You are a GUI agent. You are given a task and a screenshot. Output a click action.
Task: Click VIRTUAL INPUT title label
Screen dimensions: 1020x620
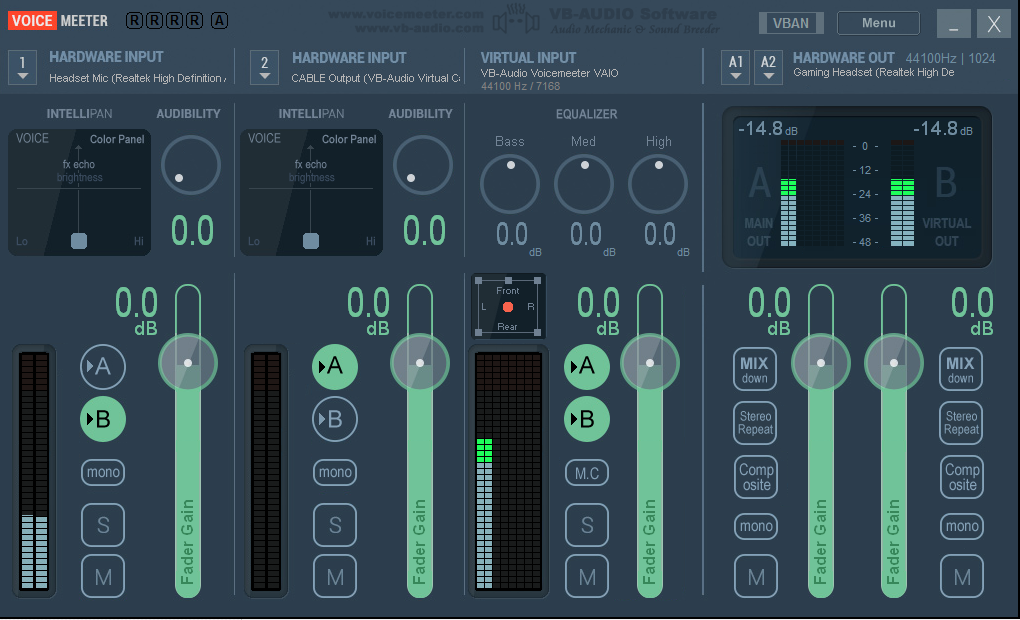[x=528, y=58]
